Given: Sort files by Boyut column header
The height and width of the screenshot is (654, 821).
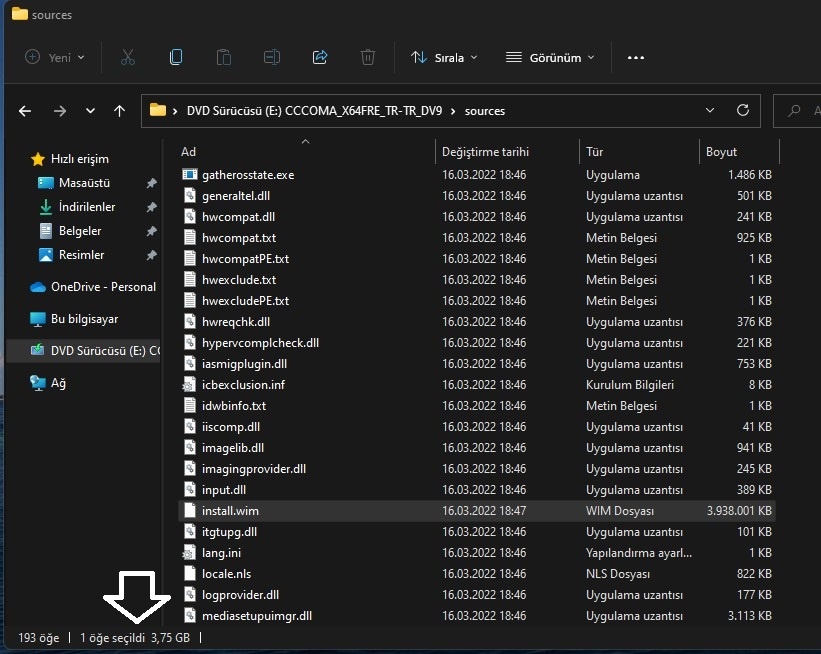Looking at the screenshot, I should [x=721, y=152].
